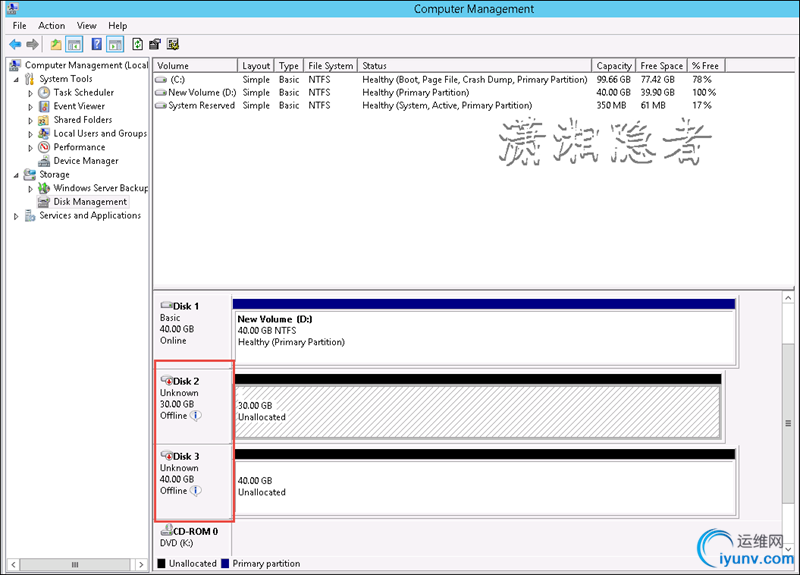Select Event Viewer in the tree
The height and width of the screenshot is (575, 800).
pyautogui.click(x=79, y=106)
